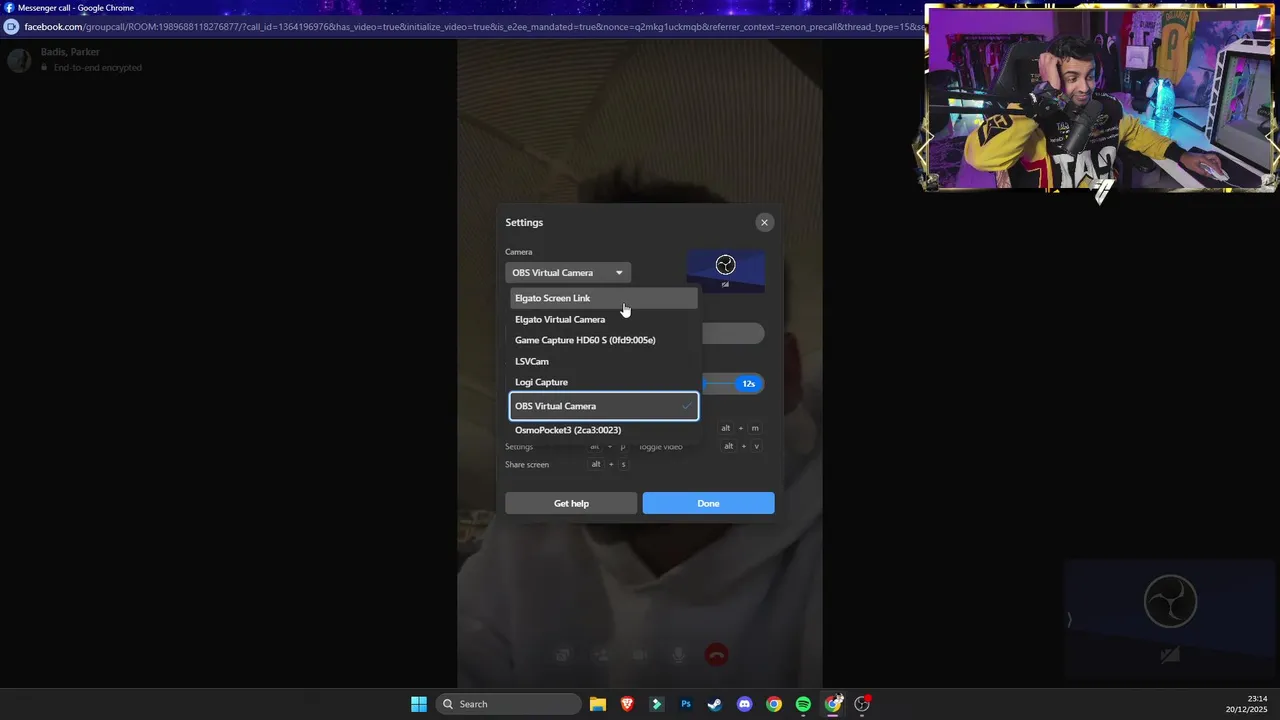Click the taskbar Search box
The width and height of the screenshot is (1280, 720).
point(509,704)
